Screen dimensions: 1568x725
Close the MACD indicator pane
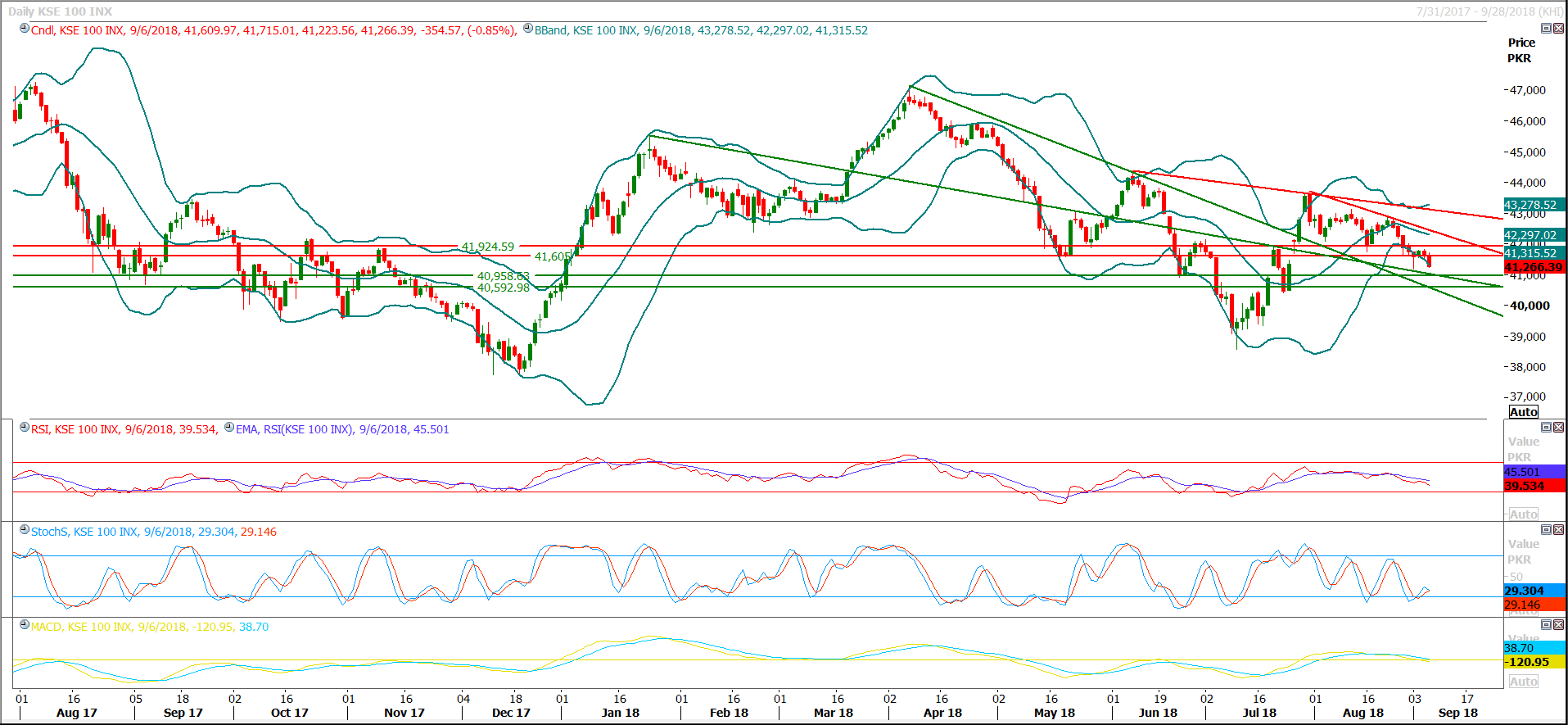tap(1558, 624)
